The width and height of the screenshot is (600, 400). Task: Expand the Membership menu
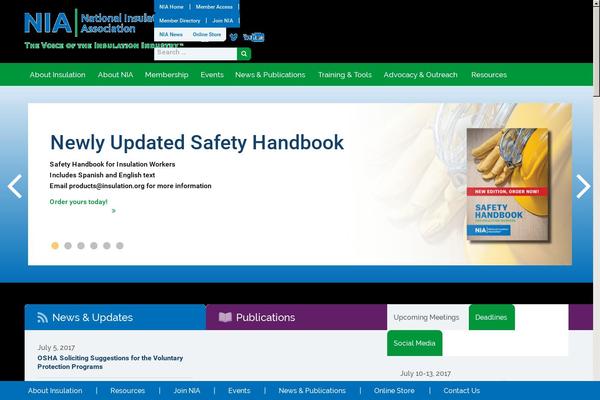point(166,75)
